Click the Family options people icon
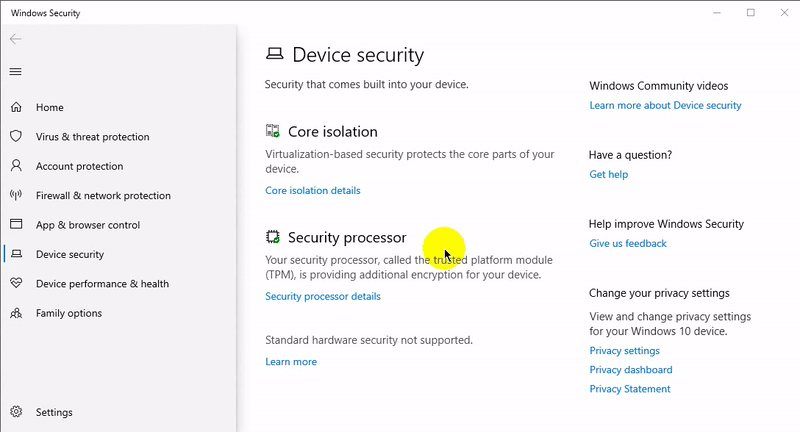Viewport: 800px width, 432px height. [16, 313]
